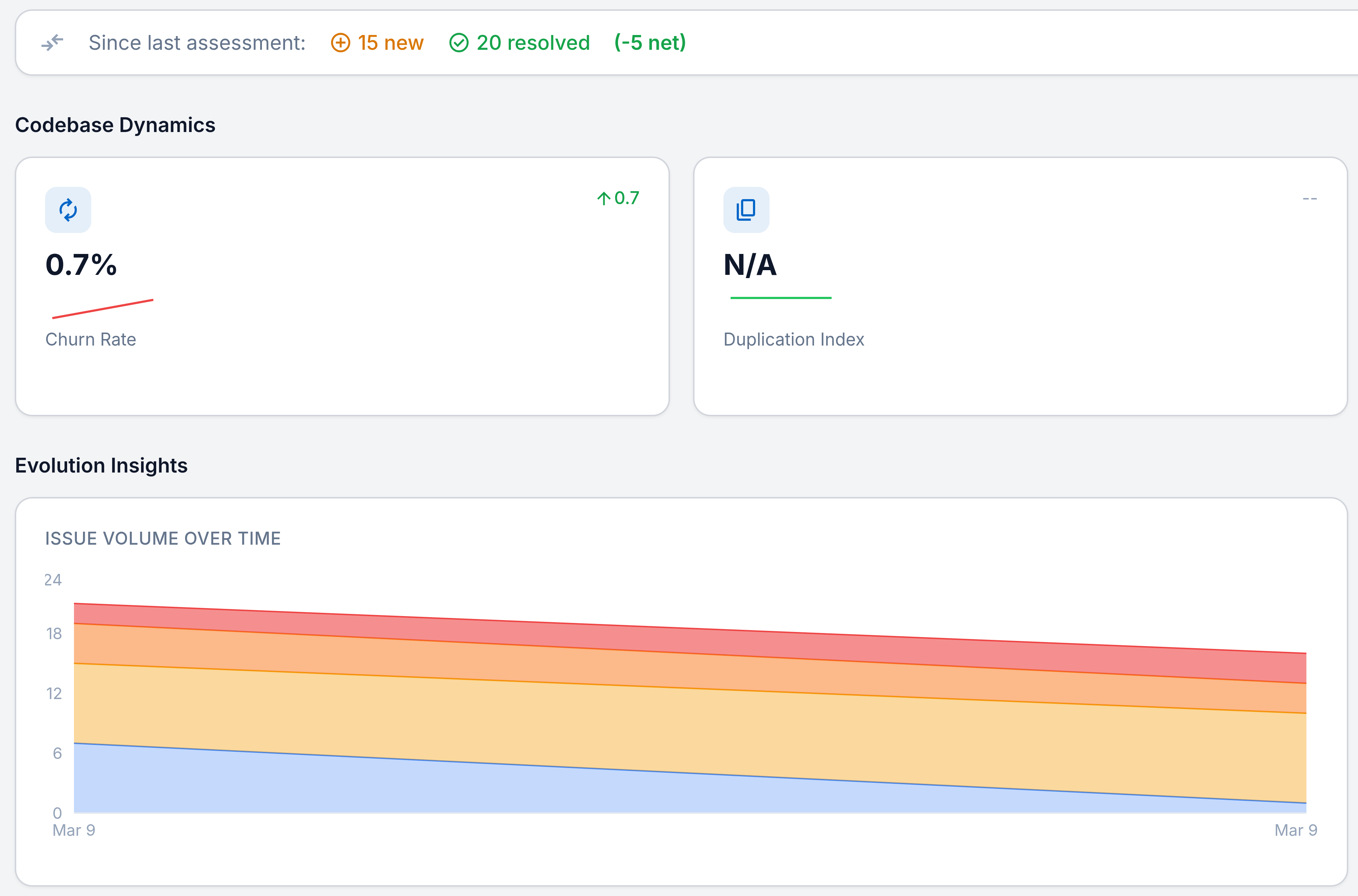Click the red severity band in the area chart
Screen dimensions: 1358x896
pos(686,640)
